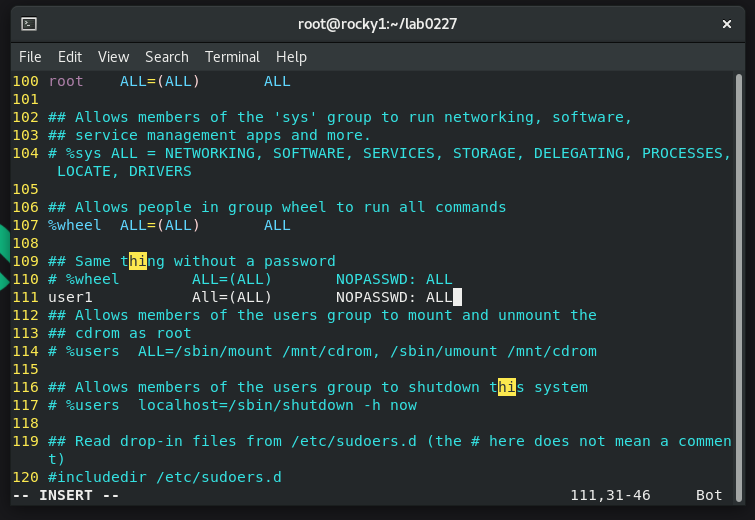Open the Search menu
755x520 pixels.
(167, 57)
